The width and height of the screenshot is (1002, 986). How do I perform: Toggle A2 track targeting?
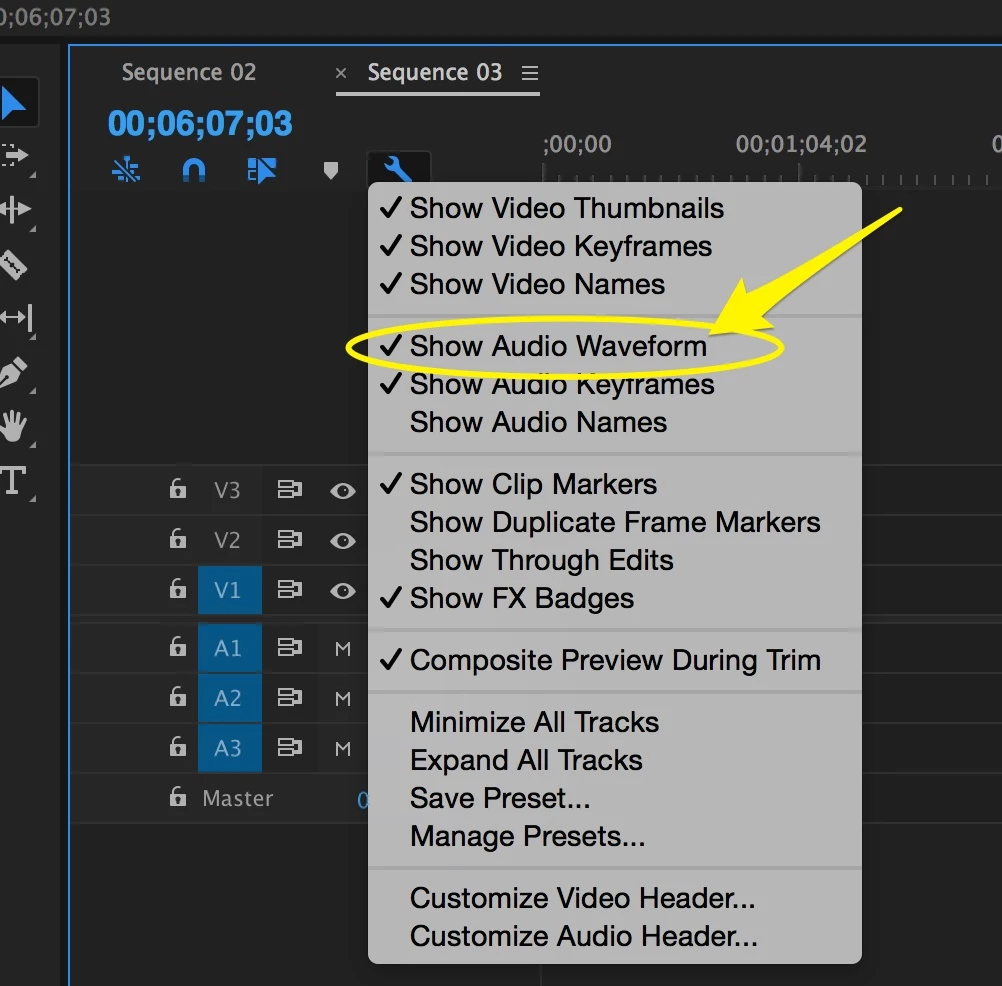click(229, 698)
